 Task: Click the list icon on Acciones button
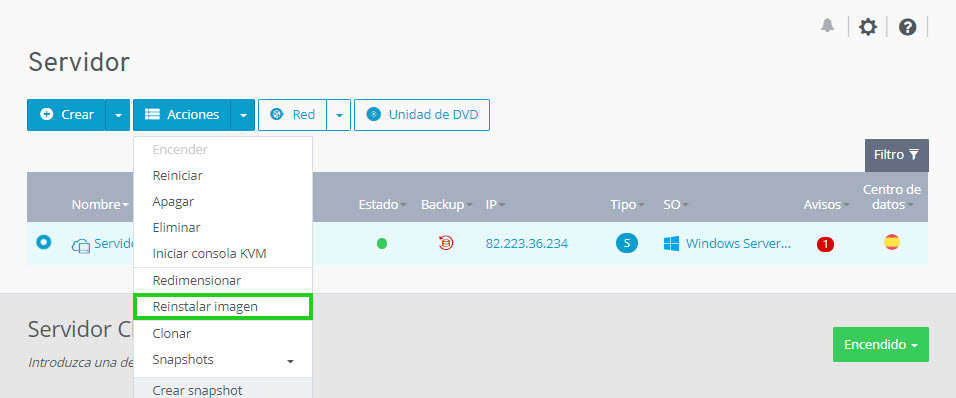152,115
